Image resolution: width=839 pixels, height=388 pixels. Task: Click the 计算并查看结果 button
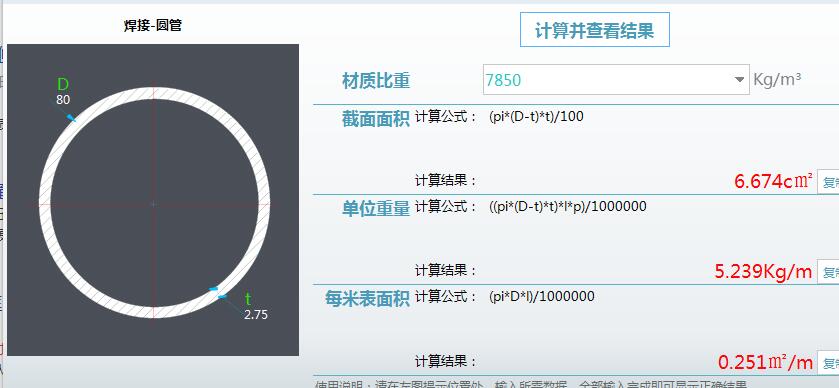click(x=594, y=30)
